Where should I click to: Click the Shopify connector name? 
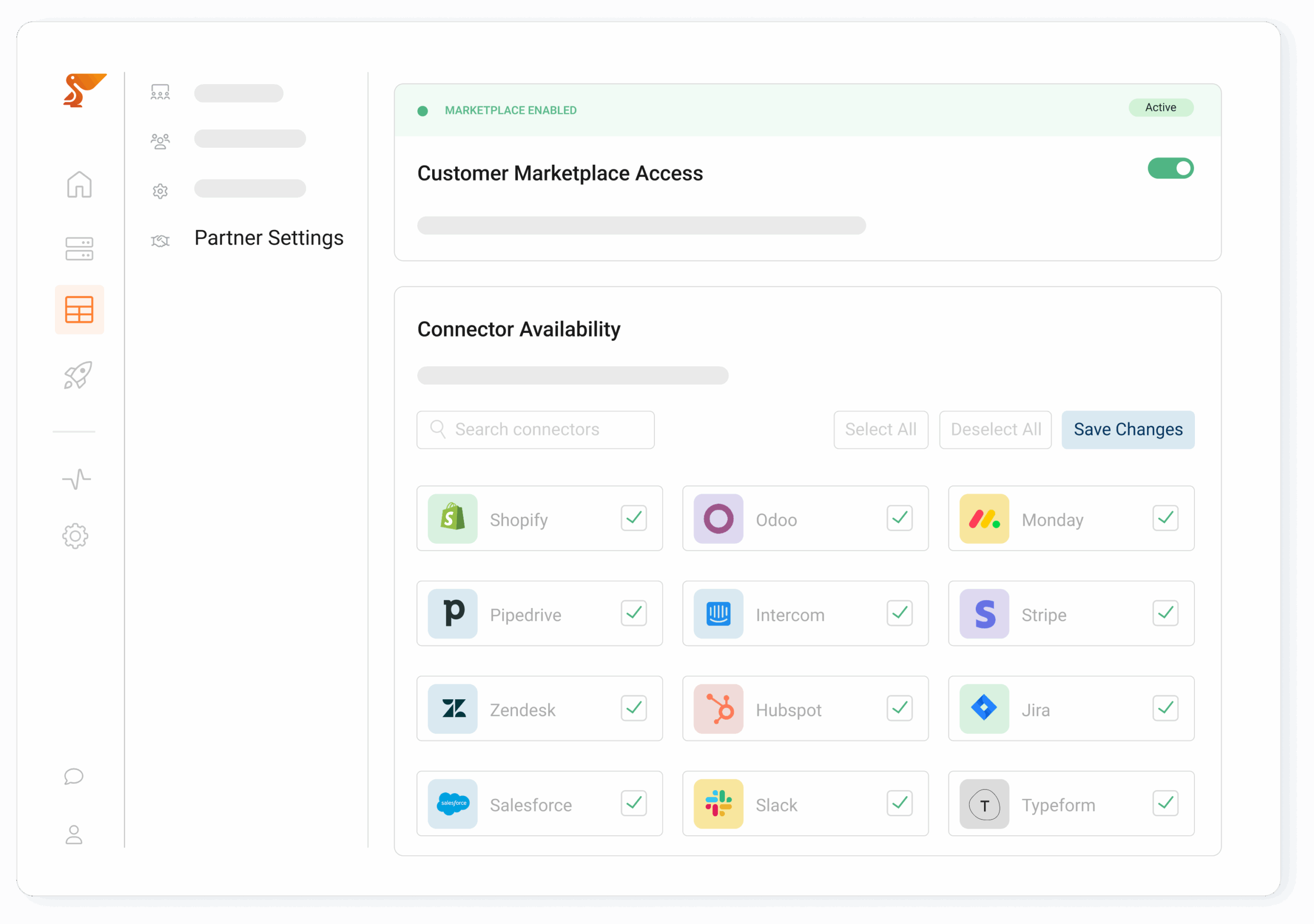coord(518,520)
